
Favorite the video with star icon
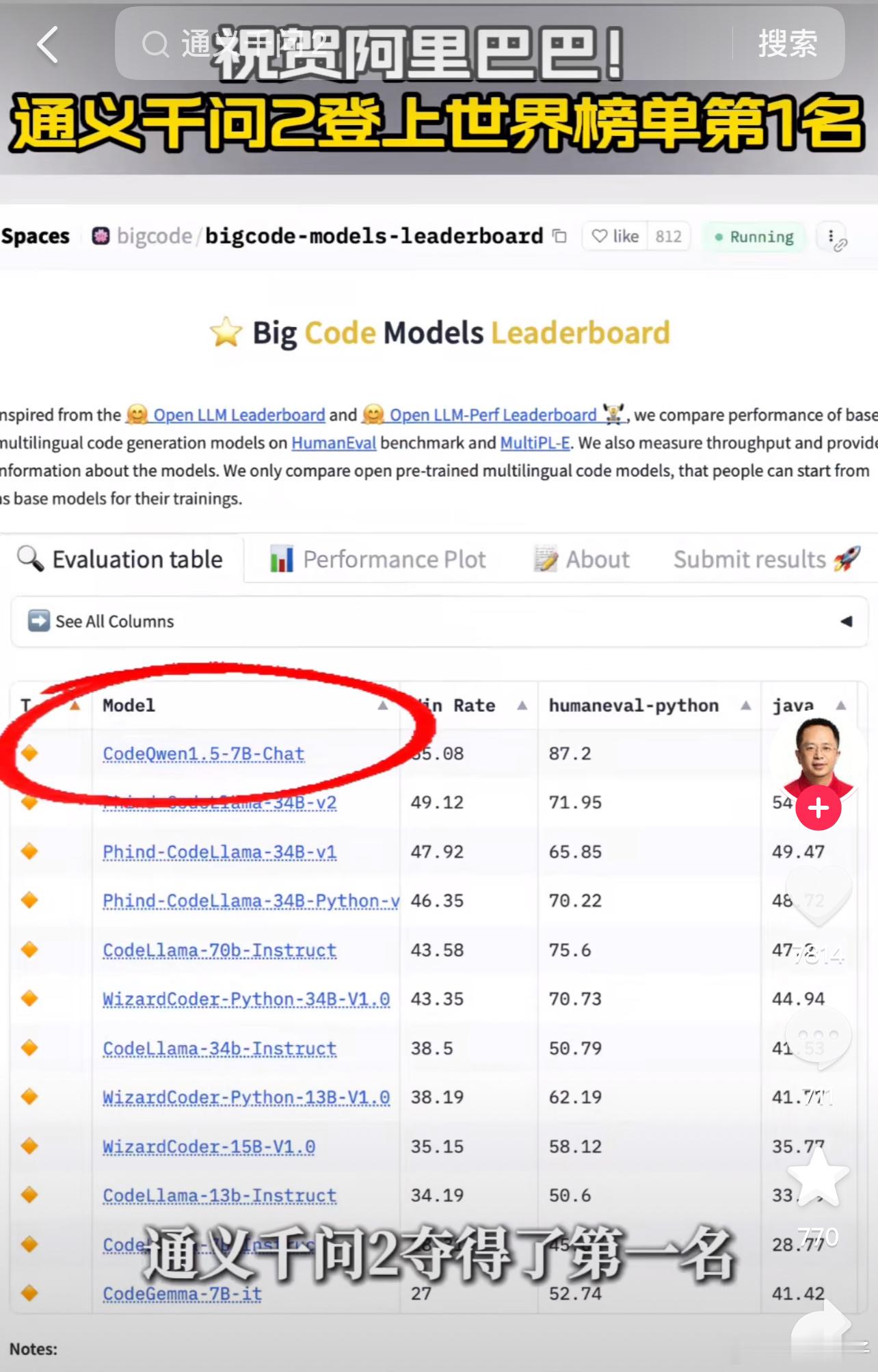pos(819,1176)
